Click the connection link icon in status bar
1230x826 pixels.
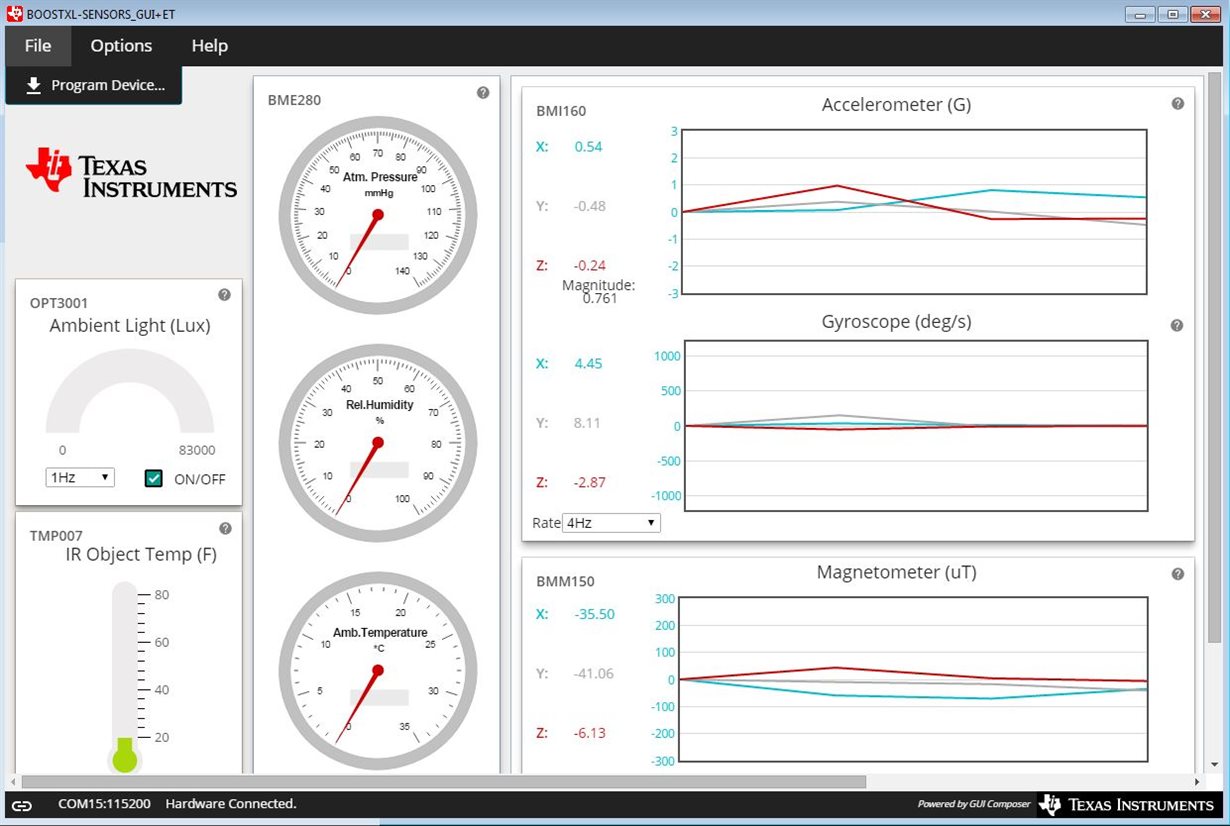click(x=22, y=804)
